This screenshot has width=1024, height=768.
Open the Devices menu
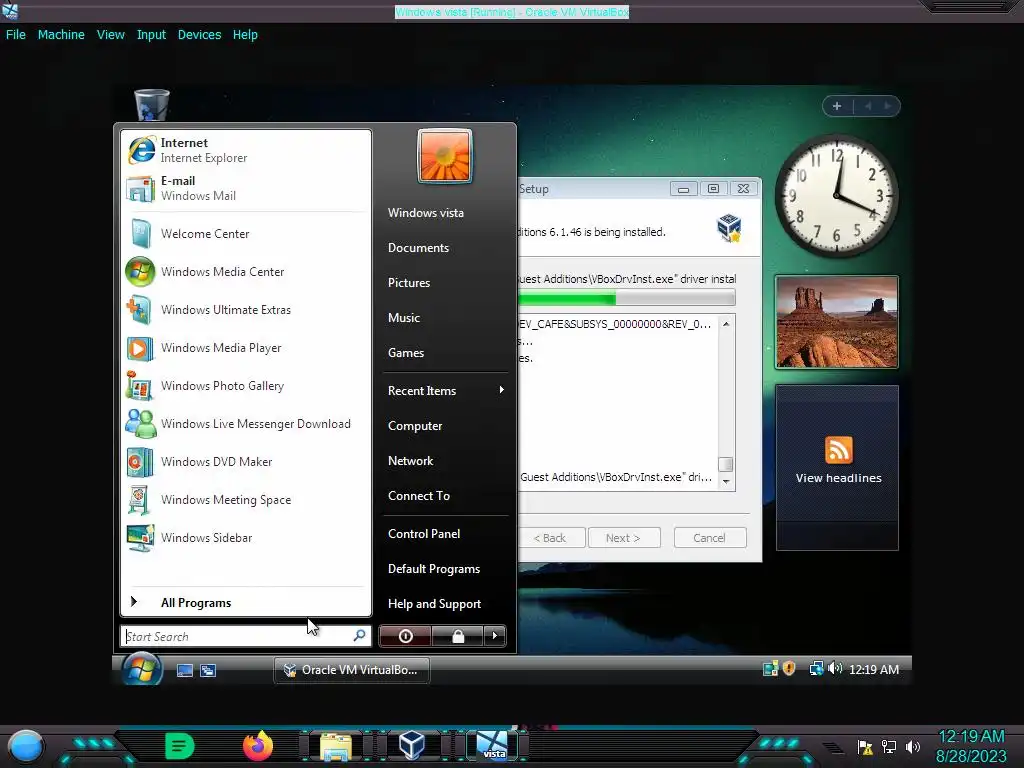199,35
